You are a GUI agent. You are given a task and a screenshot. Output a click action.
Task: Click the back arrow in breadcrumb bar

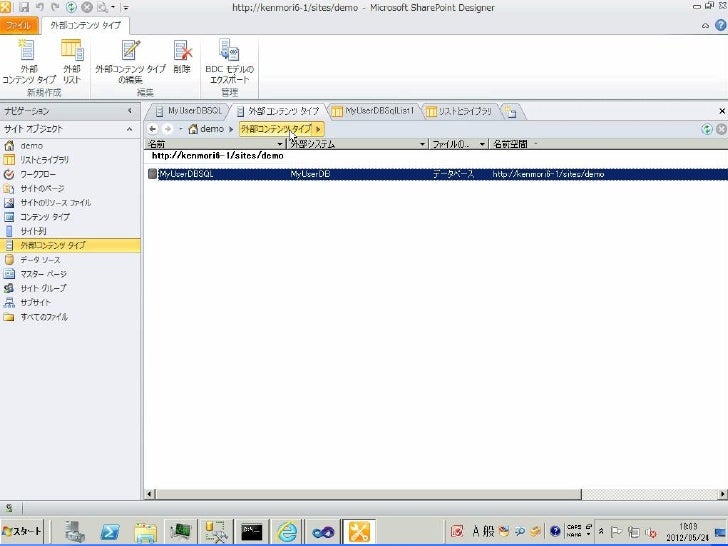(x=152, y=129)
